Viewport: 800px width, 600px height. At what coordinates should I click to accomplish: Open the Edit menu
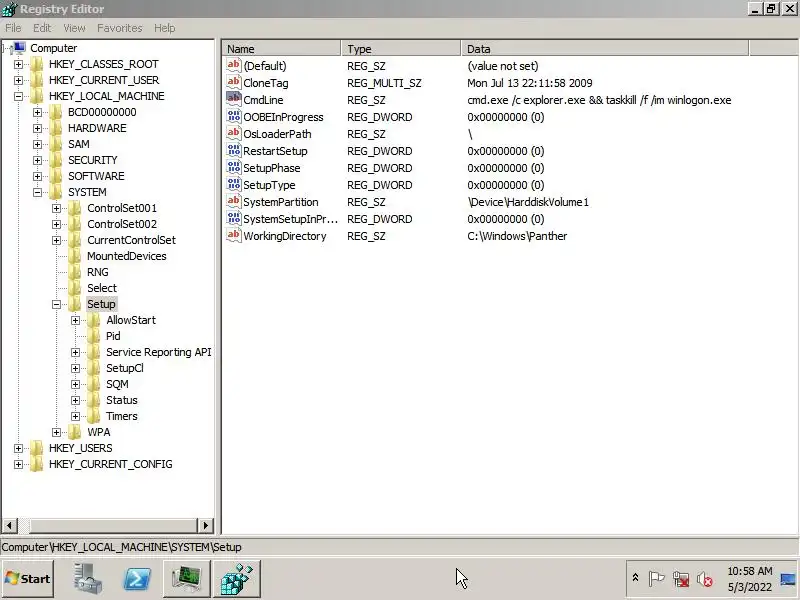[42, 28]
